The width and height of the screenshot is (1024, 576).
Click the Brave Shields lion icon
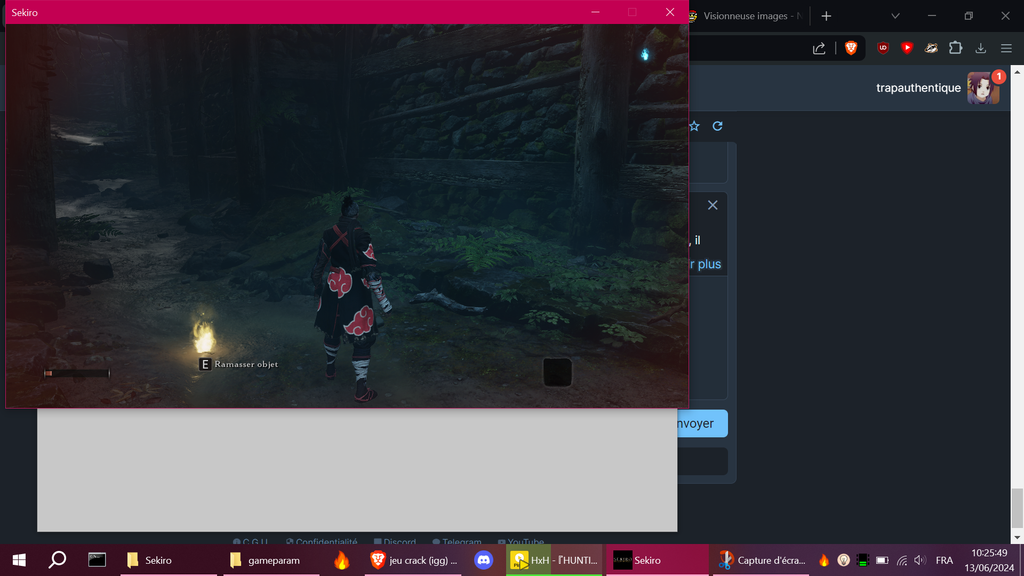851,48
